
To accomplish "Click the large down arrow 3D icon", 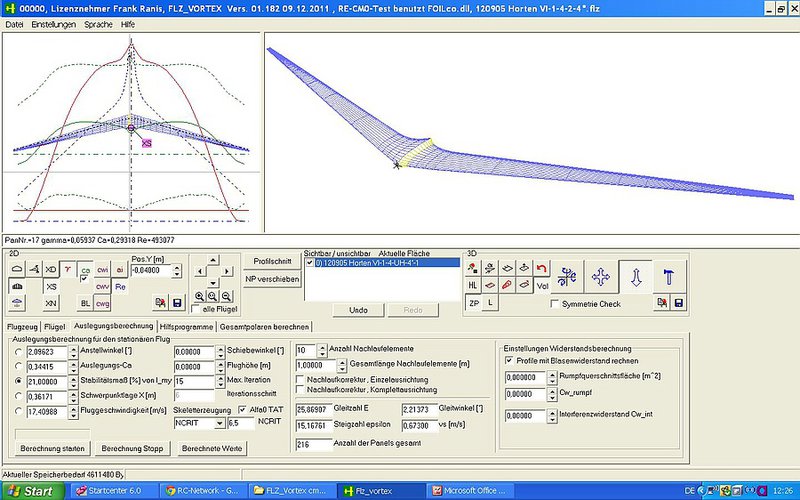I will tap(635, 277).
